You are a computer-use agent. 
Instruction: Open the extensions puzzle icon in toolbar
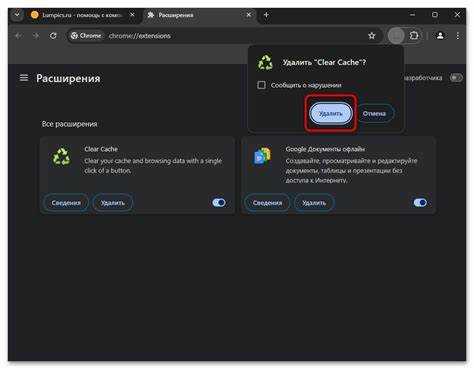click(414, 35)
